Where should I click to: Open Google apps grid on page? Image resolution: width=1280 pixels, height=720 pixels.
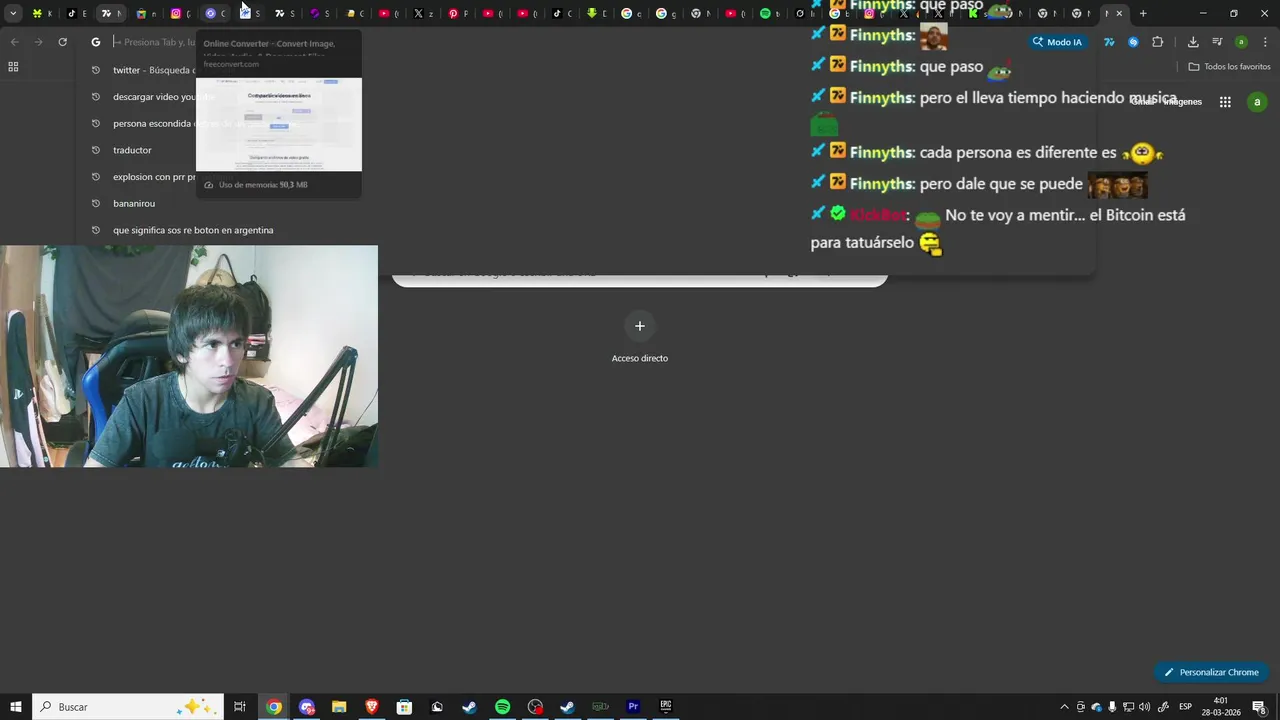(x=1225, y=102)
